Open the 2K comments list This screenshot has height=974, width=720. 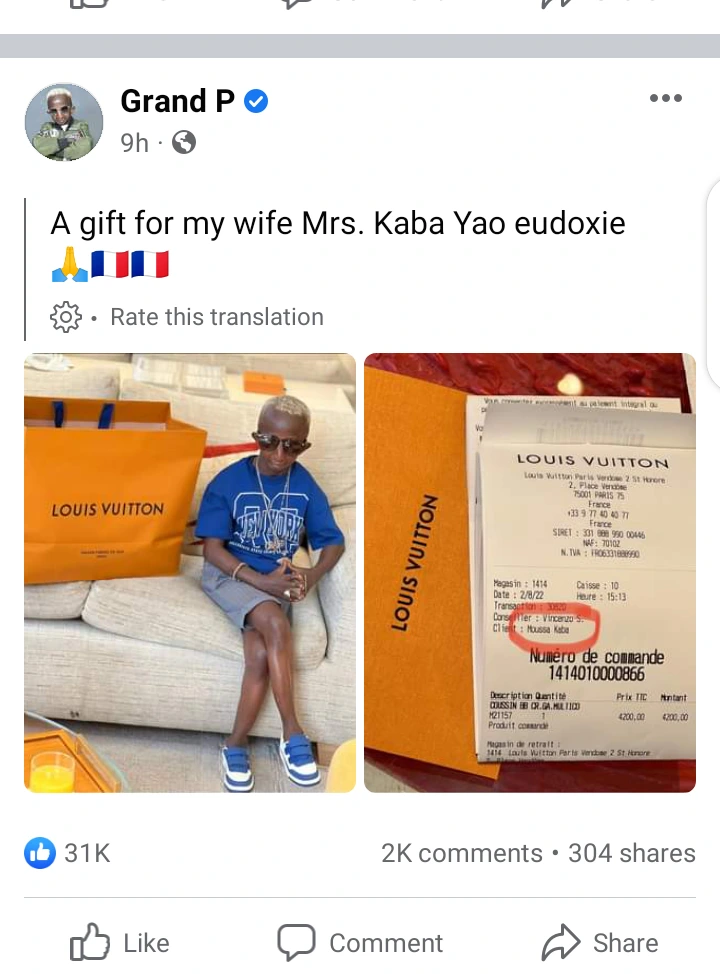pos(462,853)
